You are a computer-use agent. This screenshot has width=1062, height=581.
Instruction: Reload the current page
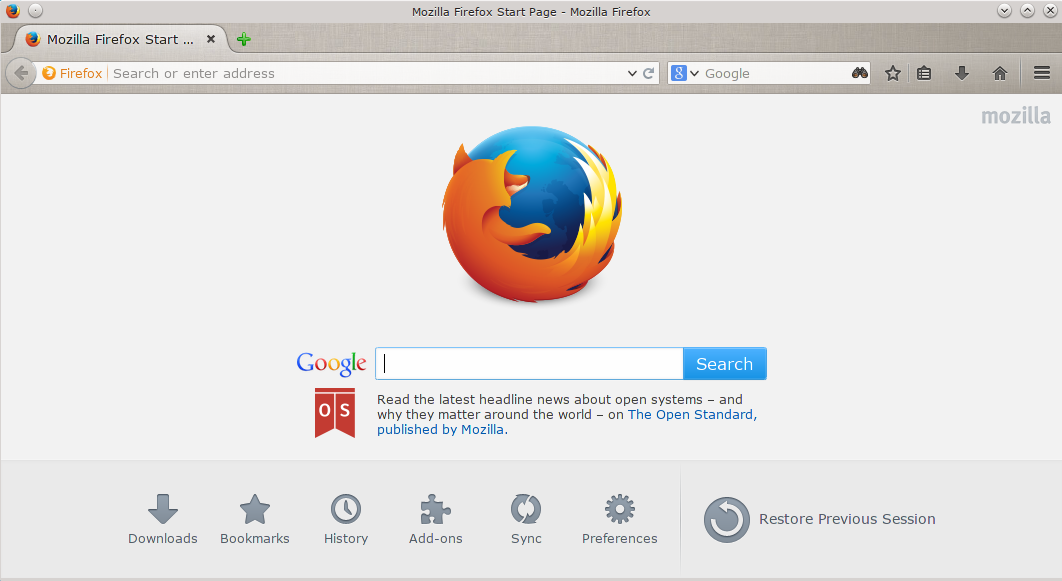(649, 73)
